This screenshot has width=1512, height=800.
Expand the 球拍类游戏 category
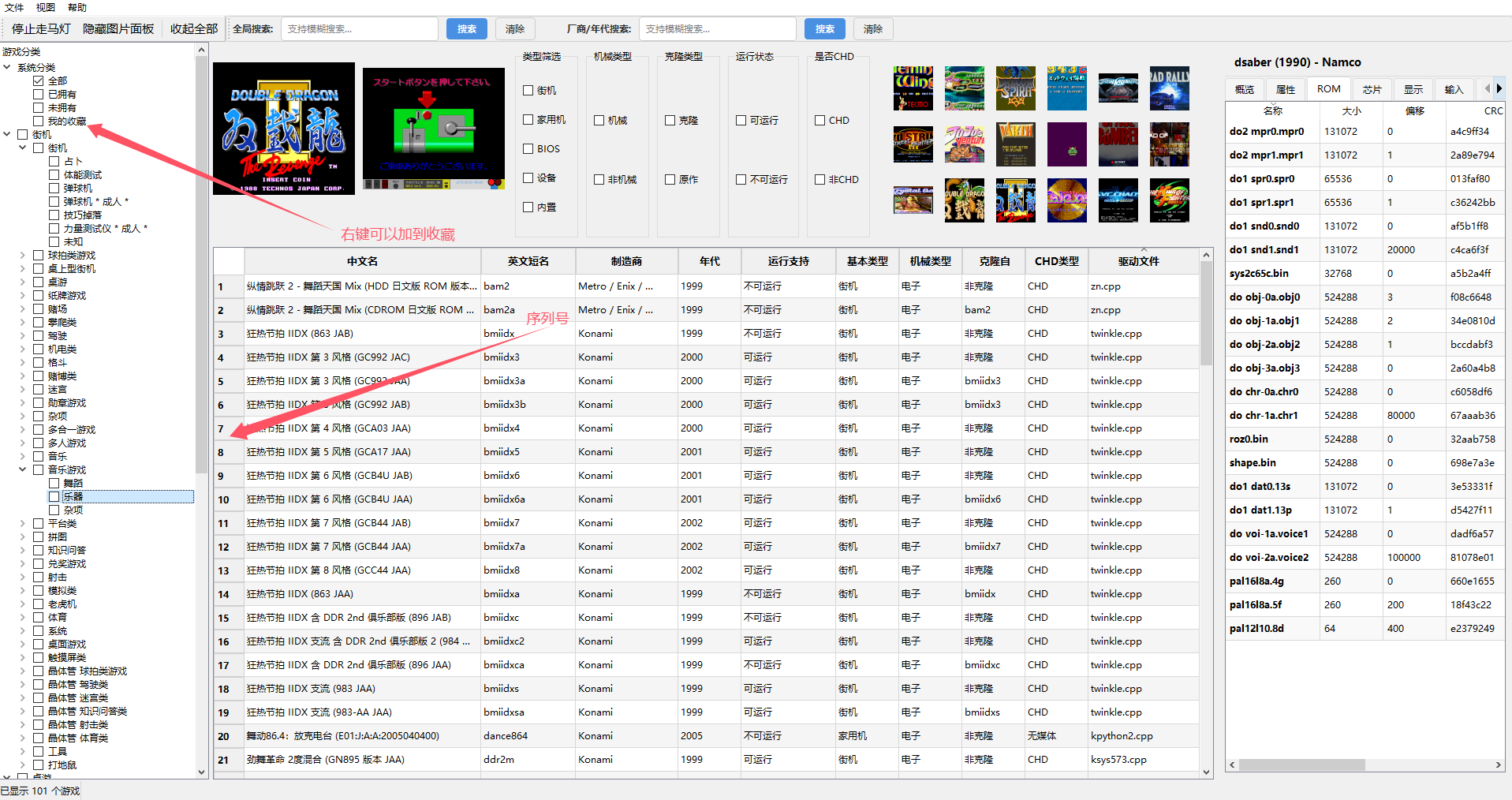[x=23, y=255]
